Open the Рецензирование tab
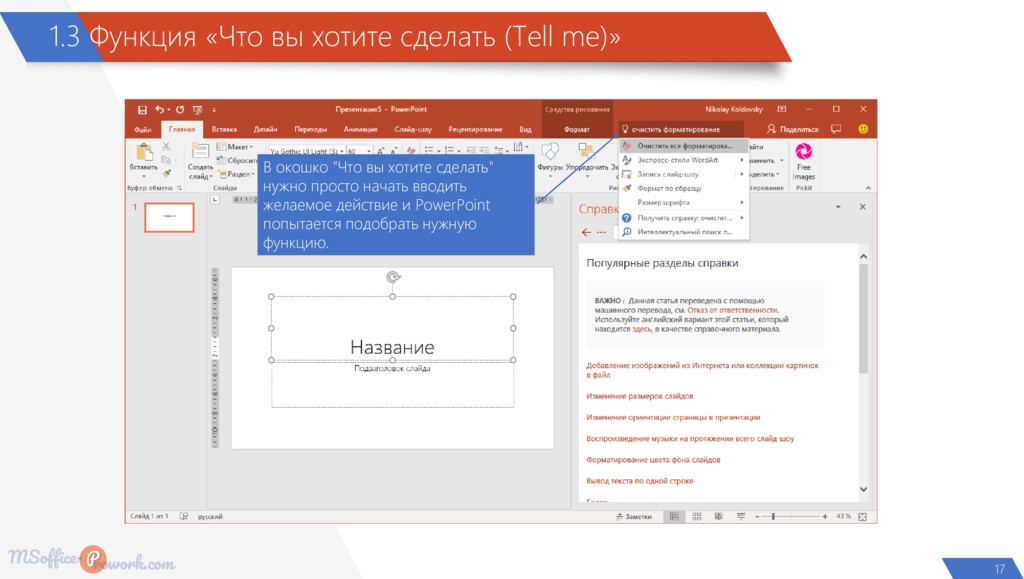Image resolution: width=1024 pixels, height=579 pixels. point(475,129)
